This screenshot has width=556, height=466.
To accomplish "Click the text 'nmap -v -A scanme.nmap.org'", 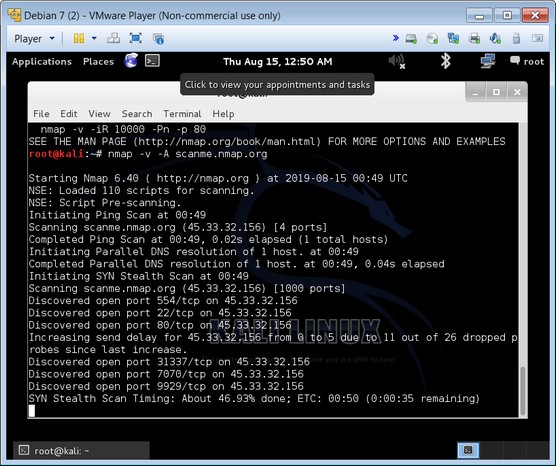I will click(x=187, y=154).
